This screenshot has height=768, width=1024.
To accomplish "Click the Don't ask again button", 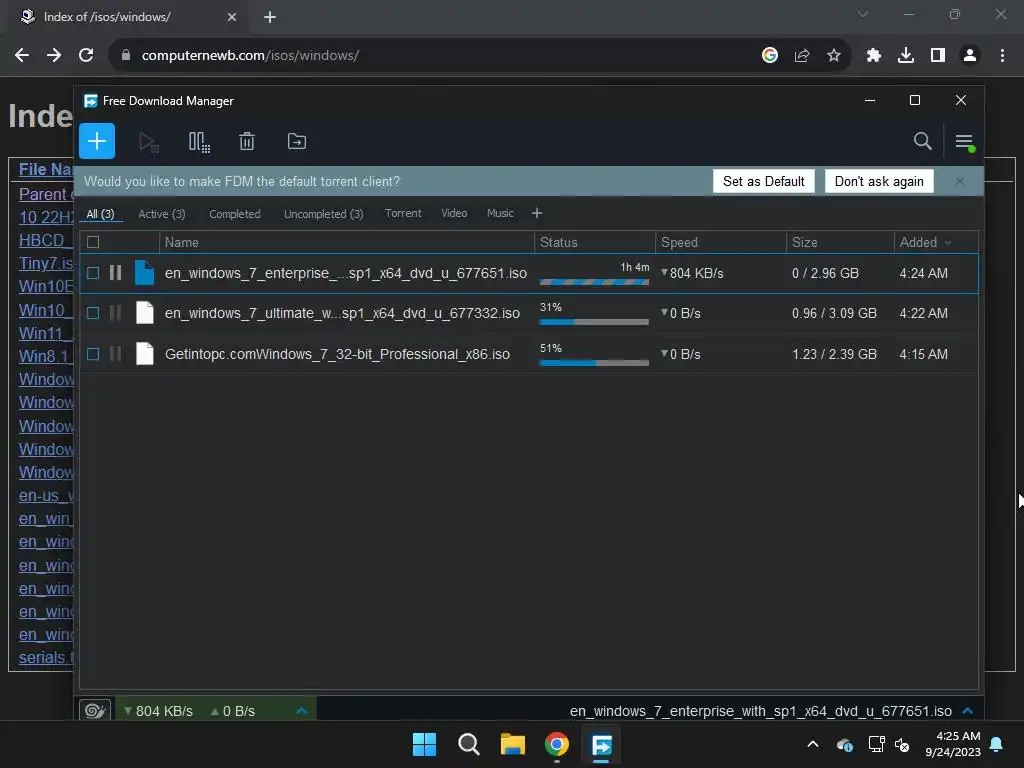I will 879,182.
